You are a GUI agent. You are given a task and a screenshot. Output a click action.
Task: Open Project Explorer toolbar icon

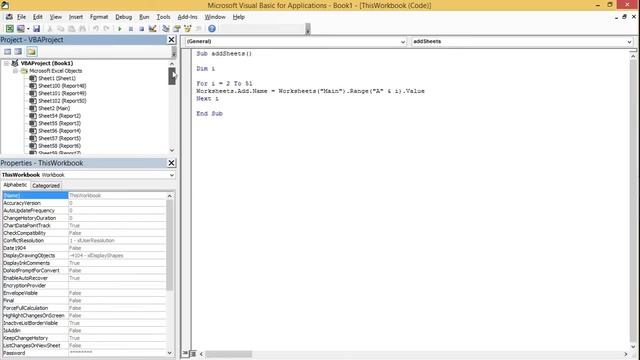pos(166,29)
